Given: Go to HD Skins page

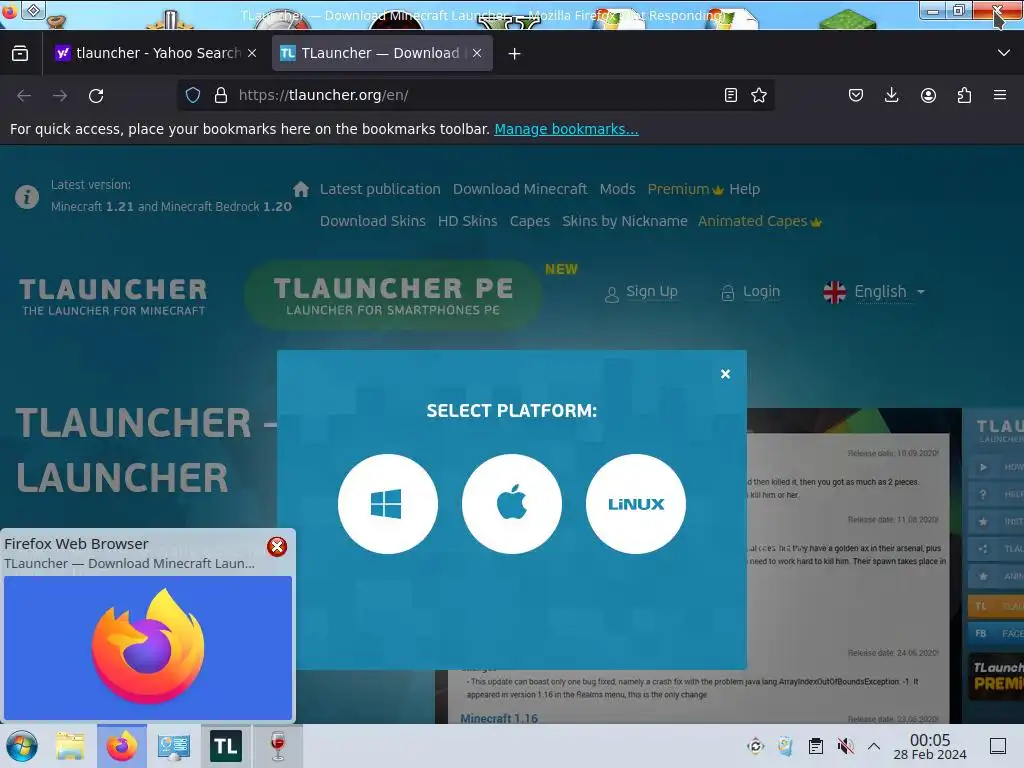Looking at the screenshot, I should click(x=468, y=221).
